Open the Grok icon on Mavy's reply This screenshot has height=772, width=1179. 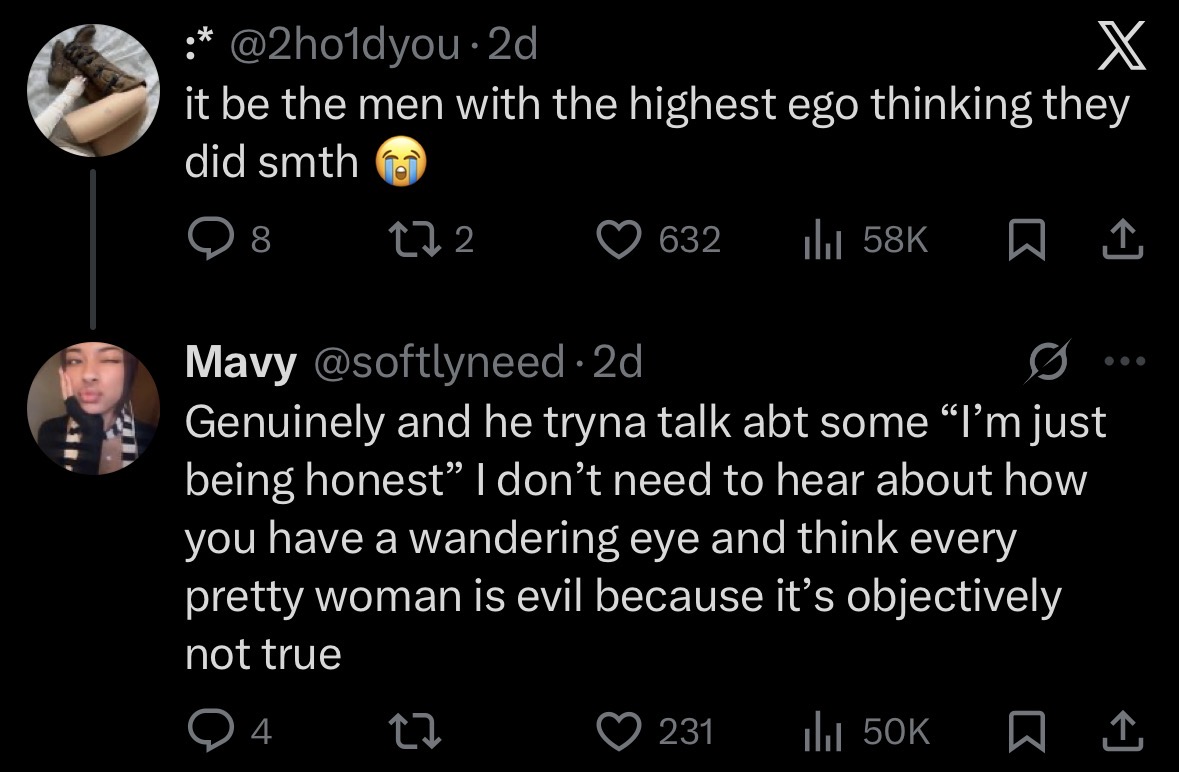pos(1051,361)
